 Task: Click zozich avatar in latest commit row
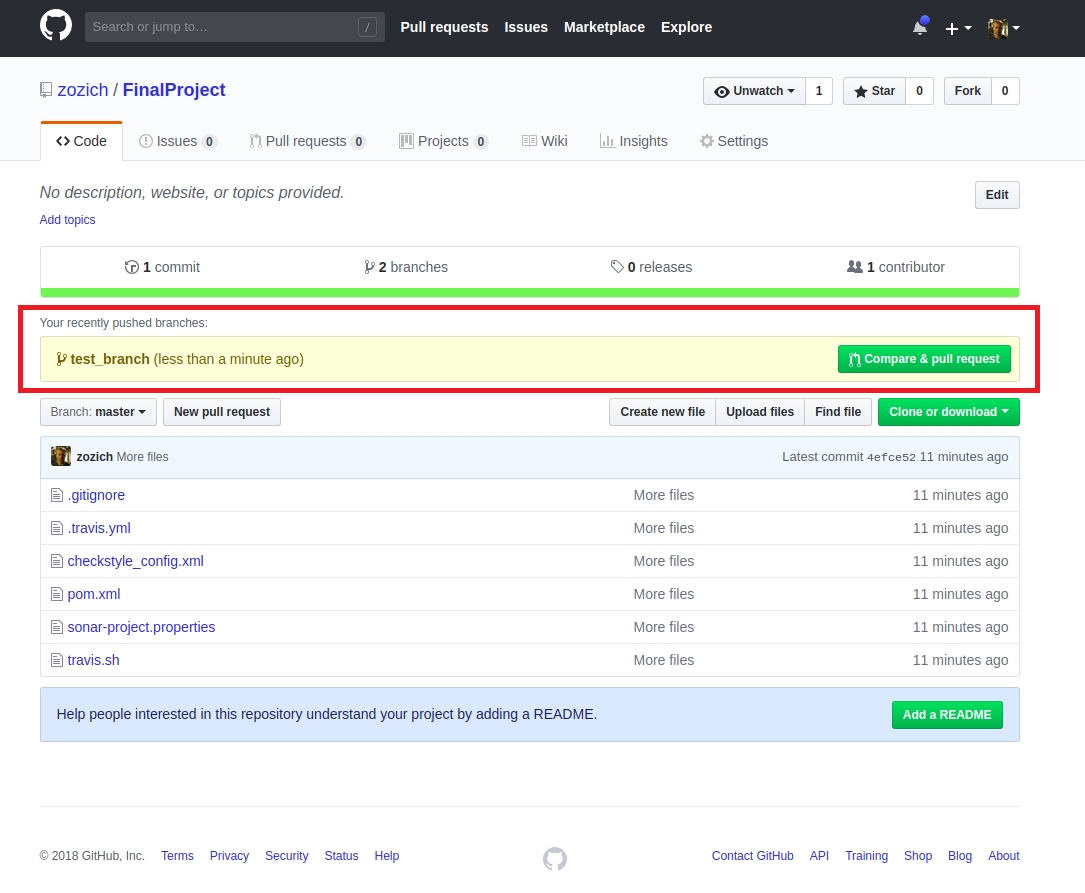pos(61,457)
